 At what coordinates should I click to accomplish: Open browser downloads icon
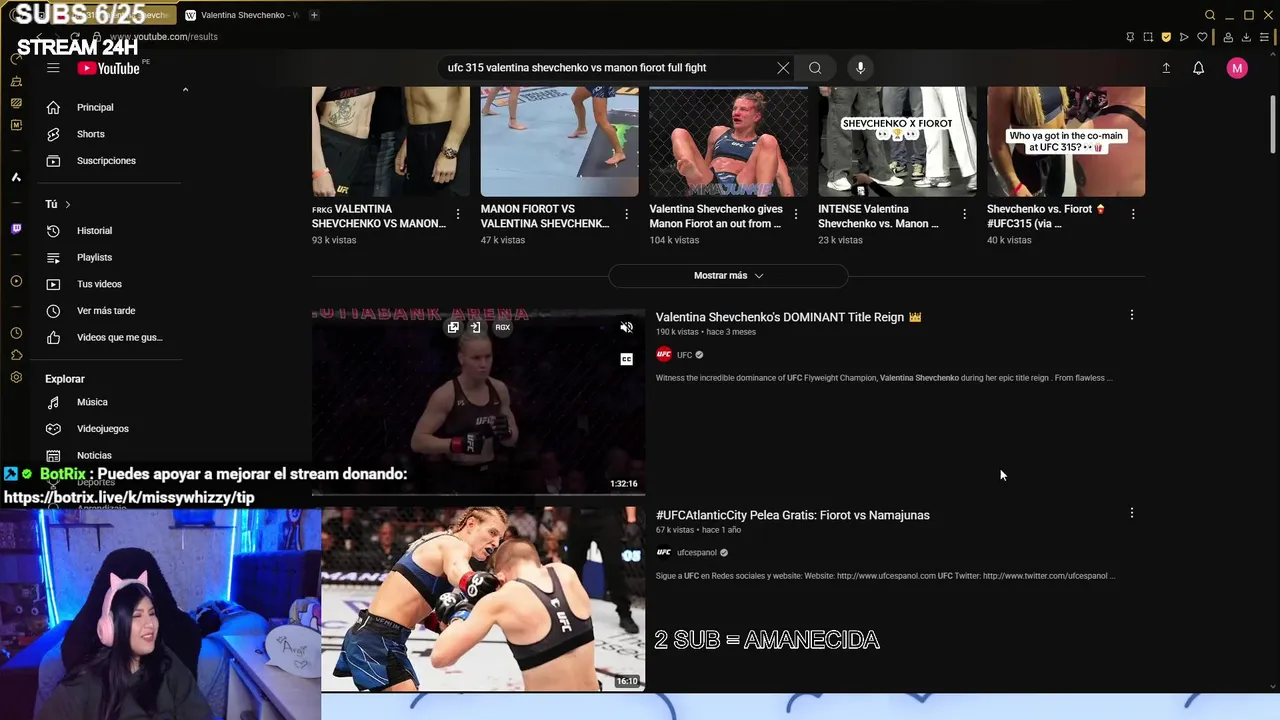point(1246,37)
